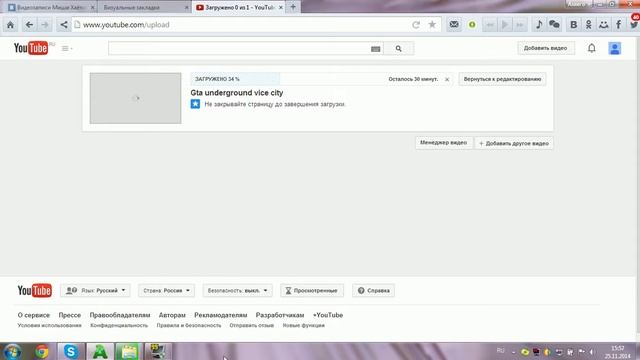Open '+YouTube' footer link
This screenshot has width=640, height=360.
328,315
